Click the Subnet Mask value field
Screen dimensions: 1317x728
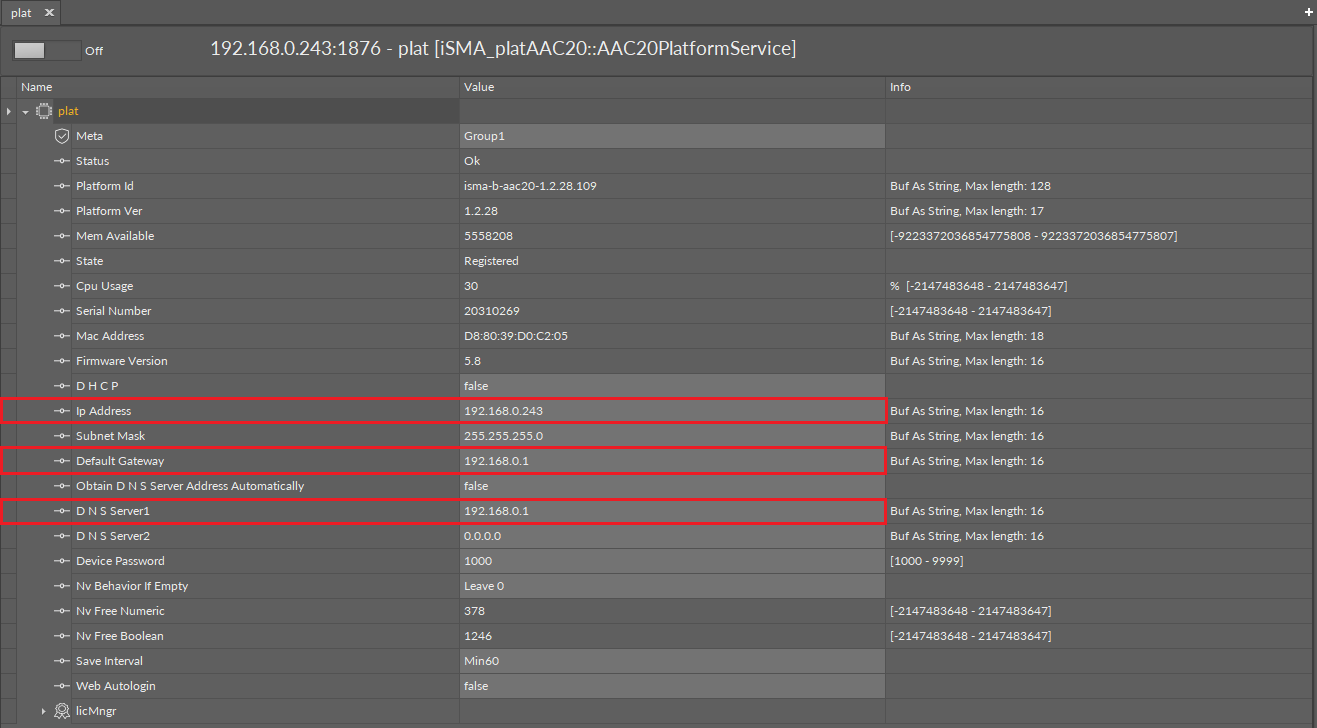(x=671, y=436)
